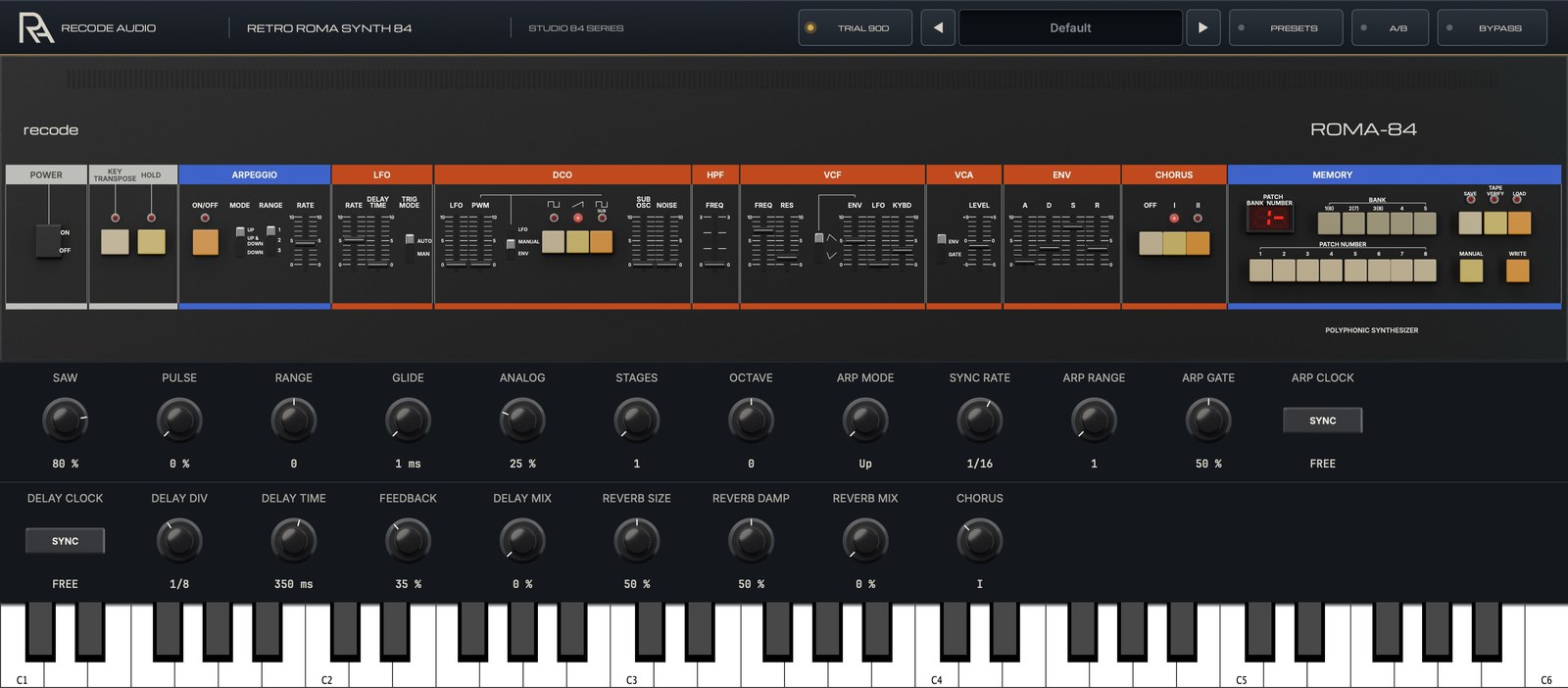Select memory BANK 3(8) button

point(1378,223)
